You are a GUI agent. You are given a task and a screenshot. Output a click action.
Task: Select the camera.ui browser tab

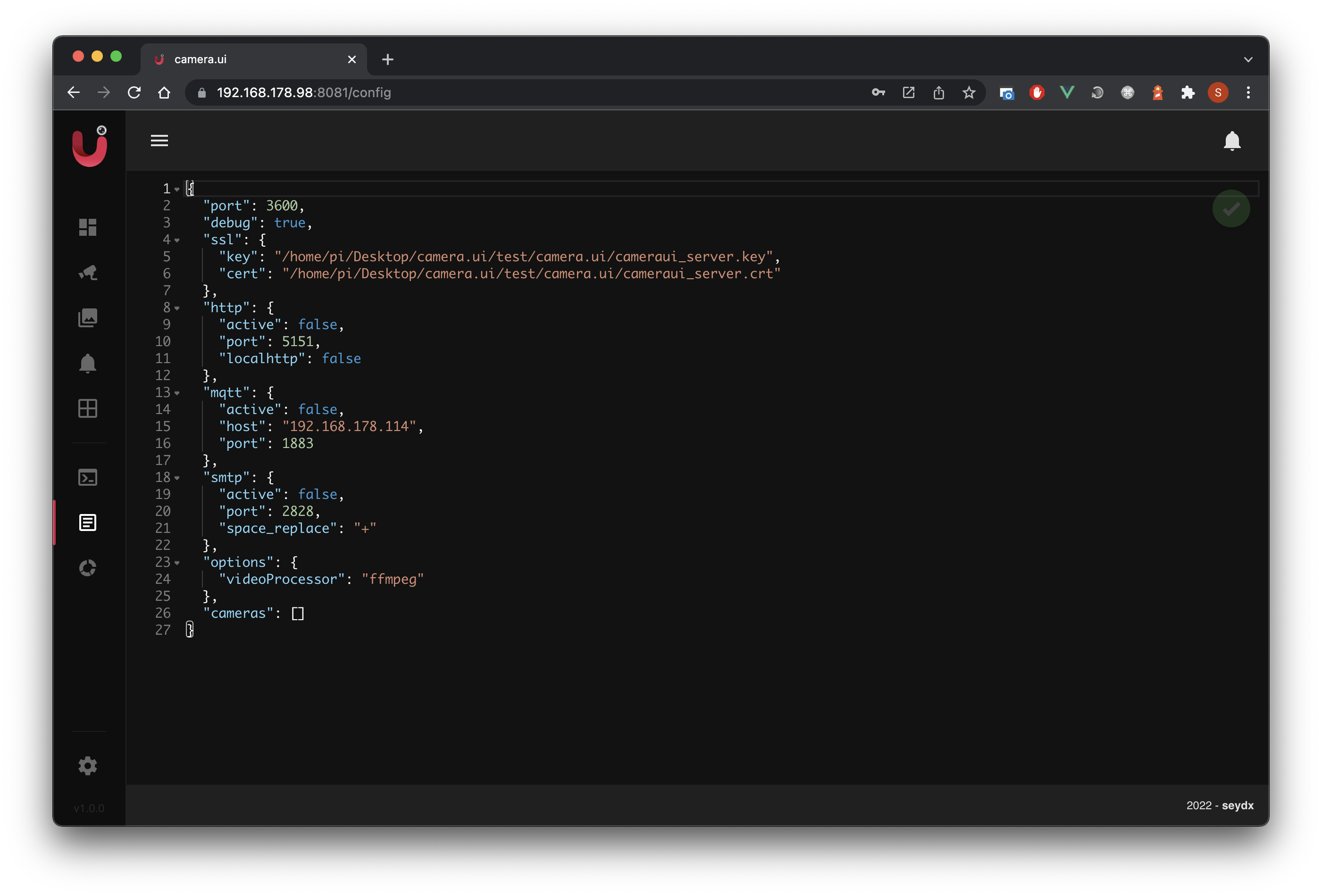[x=254, y=59]
